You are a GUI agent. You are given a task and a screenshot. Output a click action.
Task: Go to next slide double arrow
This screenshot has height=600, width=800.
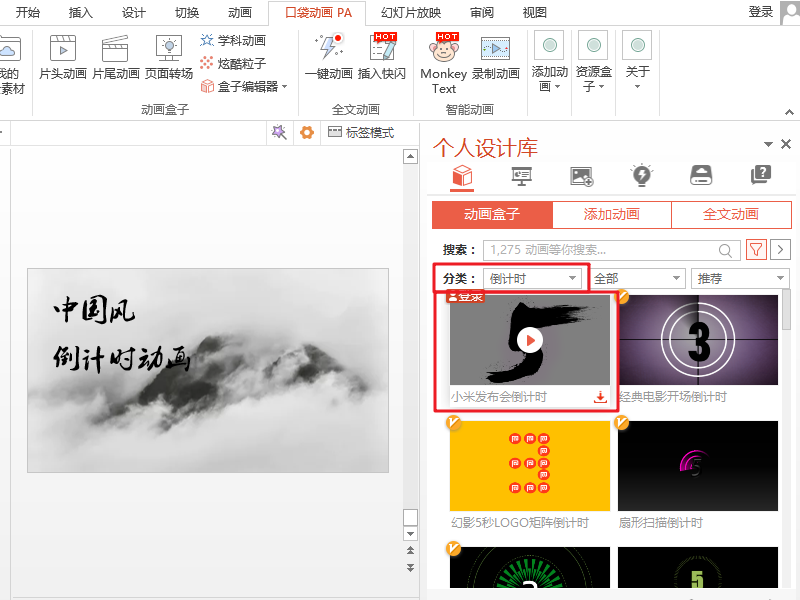pyautogui.click(x=410, y=567)
